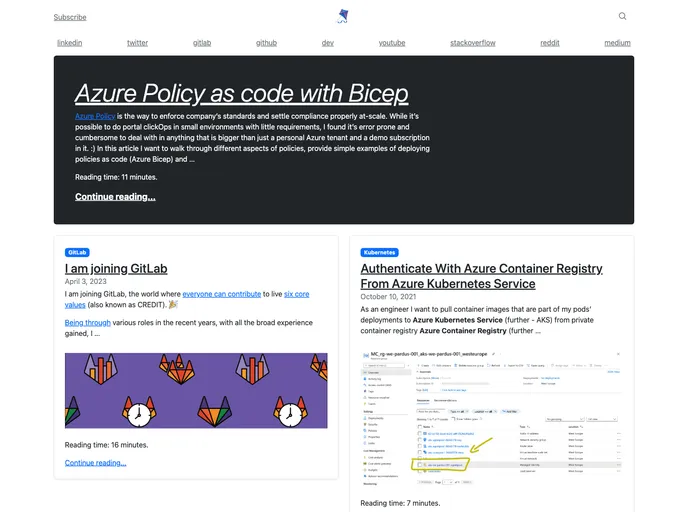
Task: Open the gitlab nav link
Action: (x=202, y=43)
